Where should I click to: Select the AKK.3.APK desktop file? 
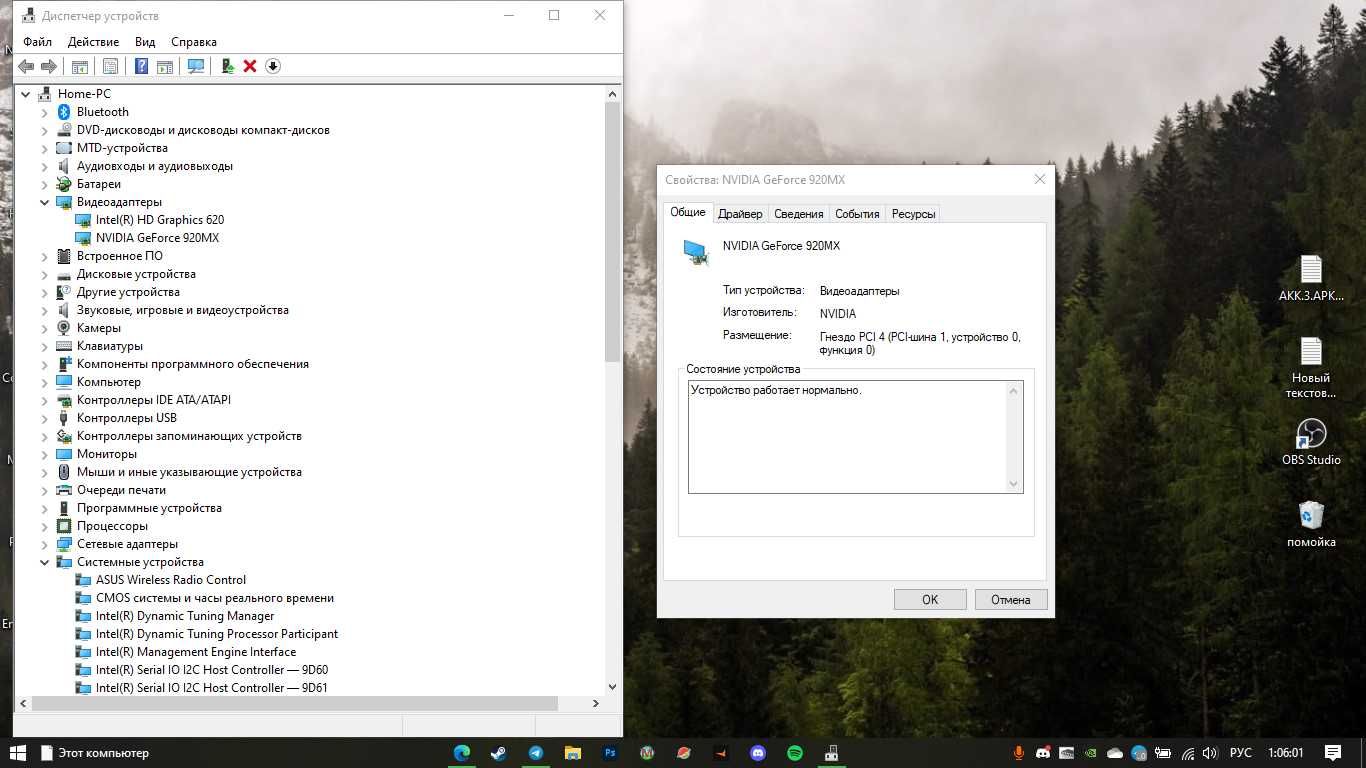click(x=1311, y=279)
